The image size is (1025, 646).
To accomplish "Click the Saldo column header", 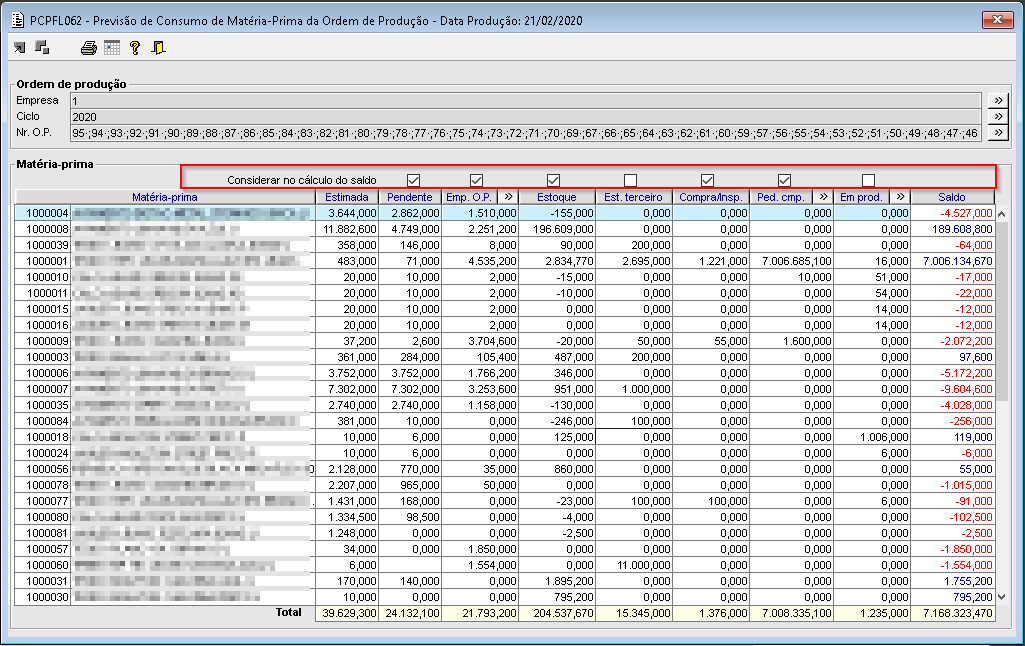I will pos(952,197).
